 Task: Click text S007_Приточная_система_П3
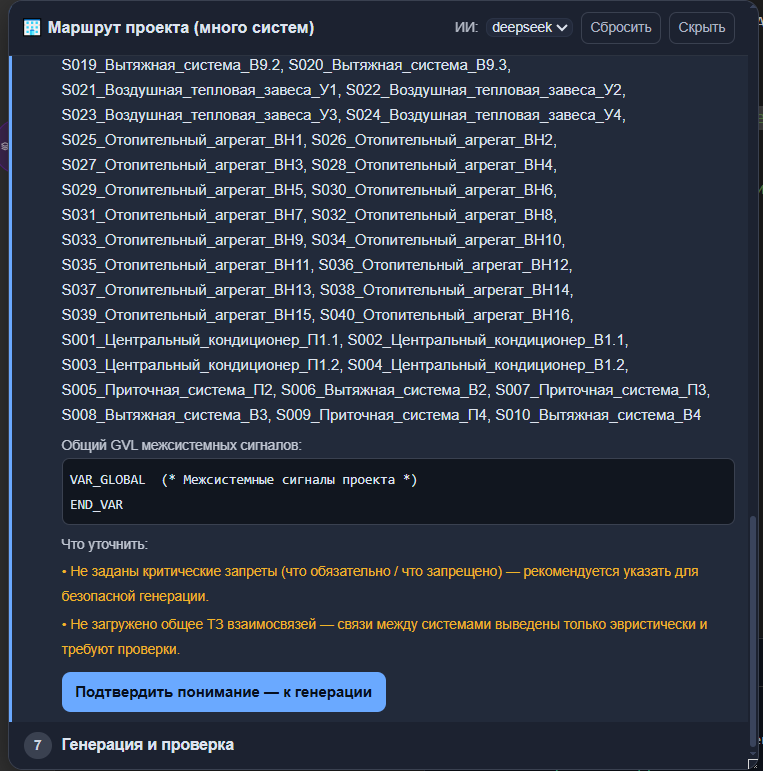tap(601, 390)
